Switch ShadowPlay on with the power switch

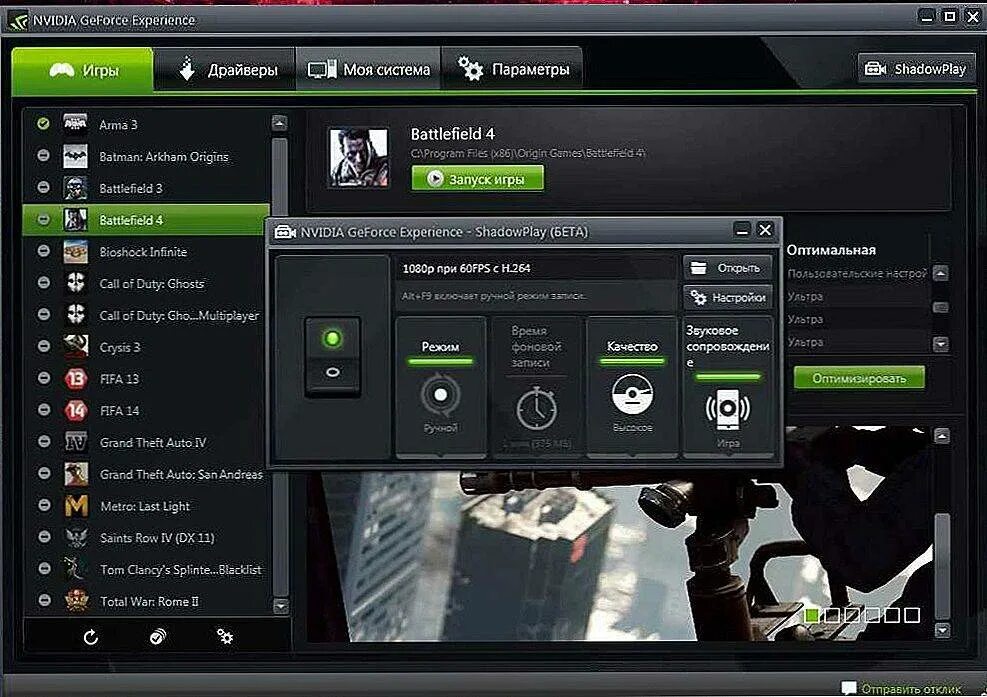(332, 339)
